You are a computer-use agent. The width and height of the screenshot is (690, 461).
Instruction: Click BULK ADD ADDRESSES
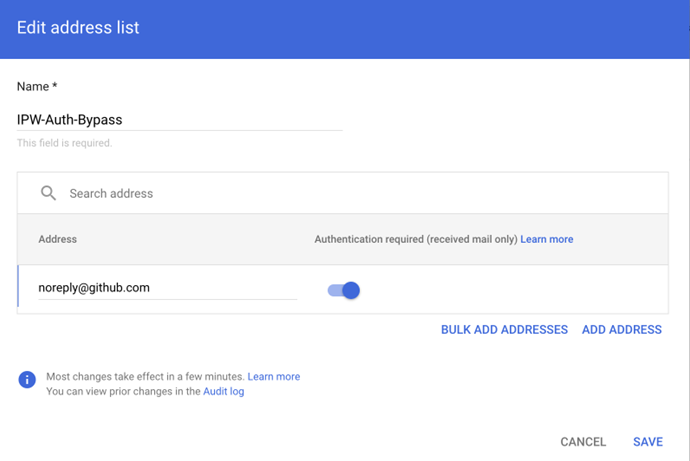(504, 330)
